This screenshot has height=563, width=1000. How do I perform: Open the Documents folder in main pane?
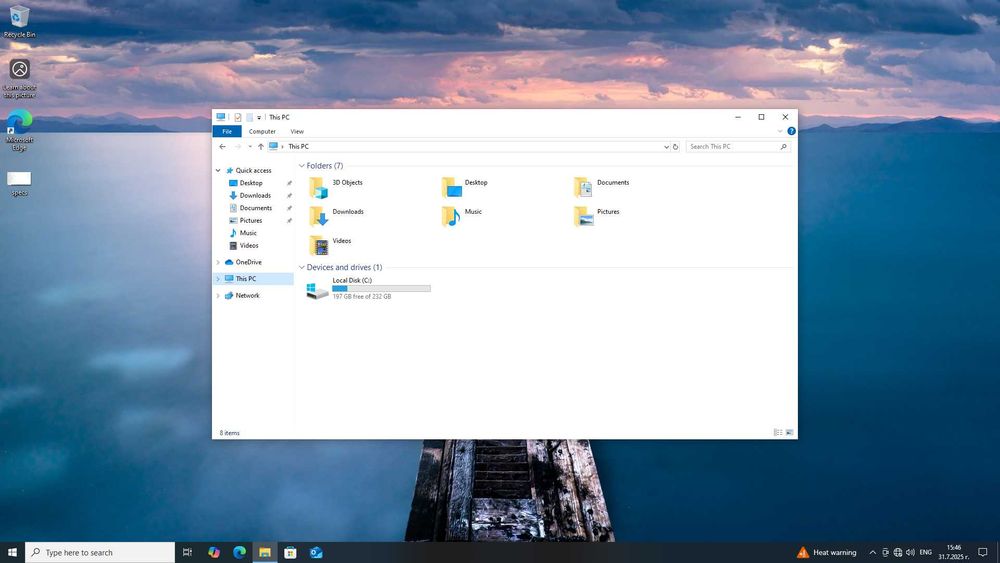click(583, 188)
